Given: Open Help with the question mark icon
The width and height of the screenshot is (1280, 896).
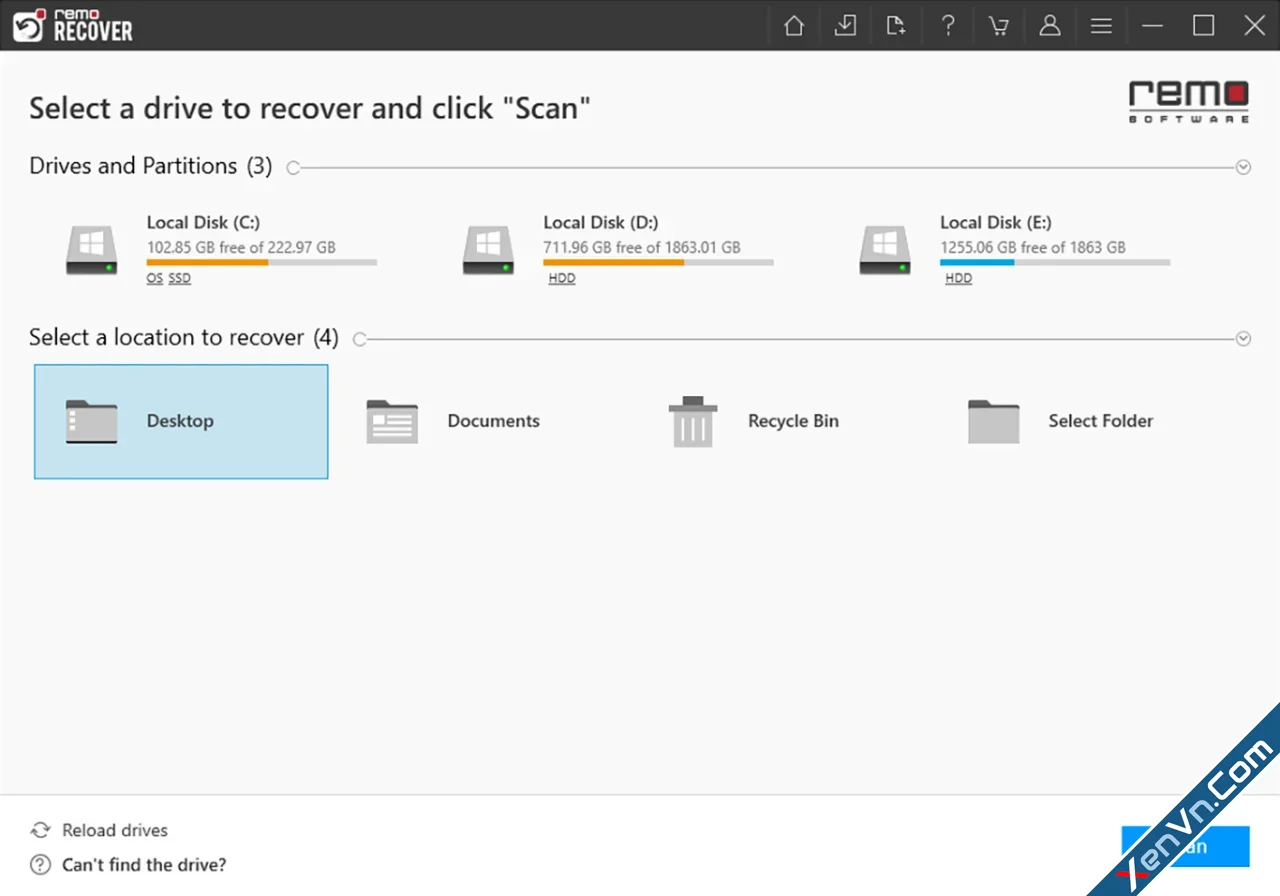Looking at the screenshot, I should [948, 25].
